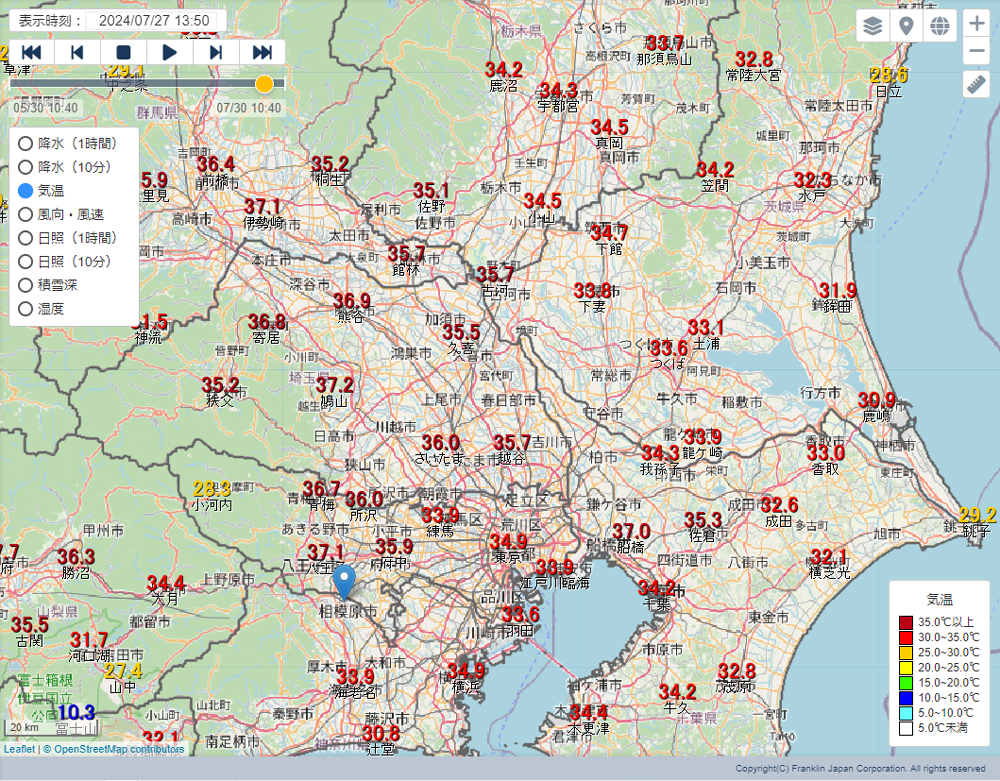Click the display time date field
Screen dimensions: 1000x781
point(155,20)
